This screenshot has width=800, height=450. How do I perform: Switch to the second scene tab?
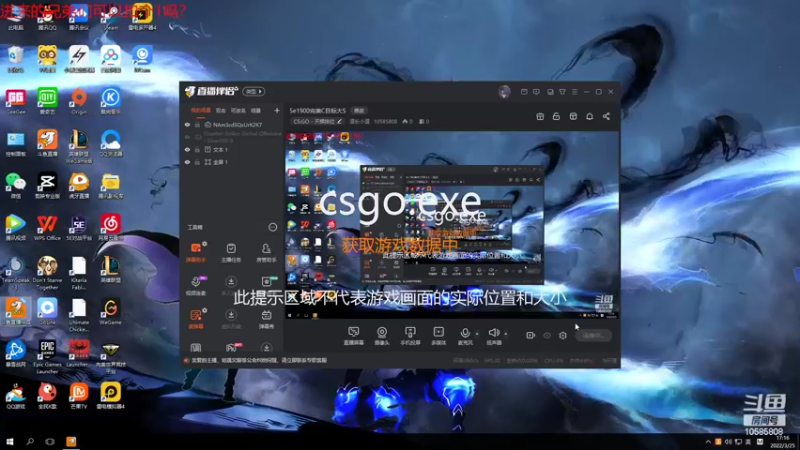[221, 110]
